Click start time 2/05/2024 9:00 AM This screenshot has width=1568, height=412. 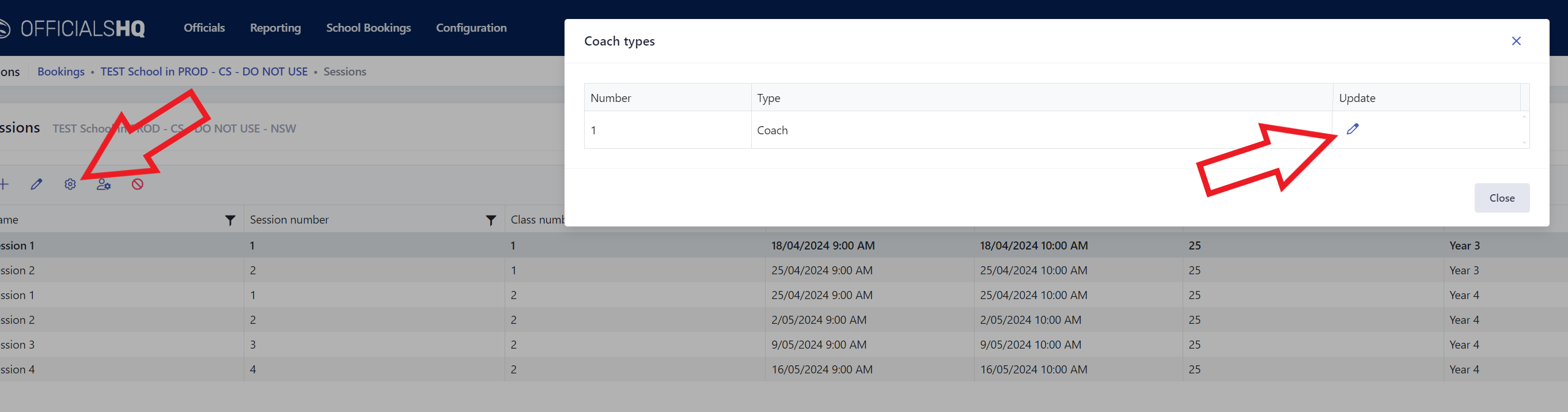pyautogui.click(x=819, y=320)
